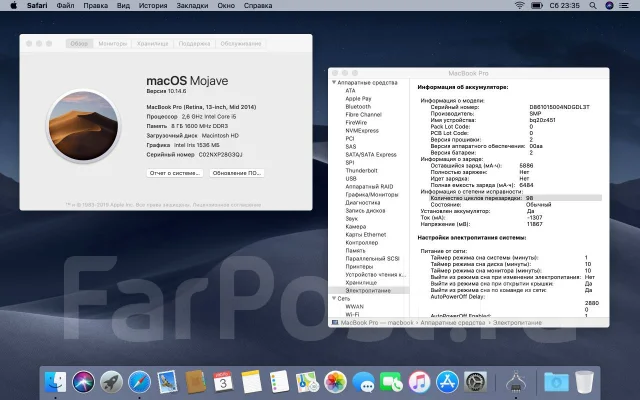Select Камера in the sidebar

click(x=356, y=227)
